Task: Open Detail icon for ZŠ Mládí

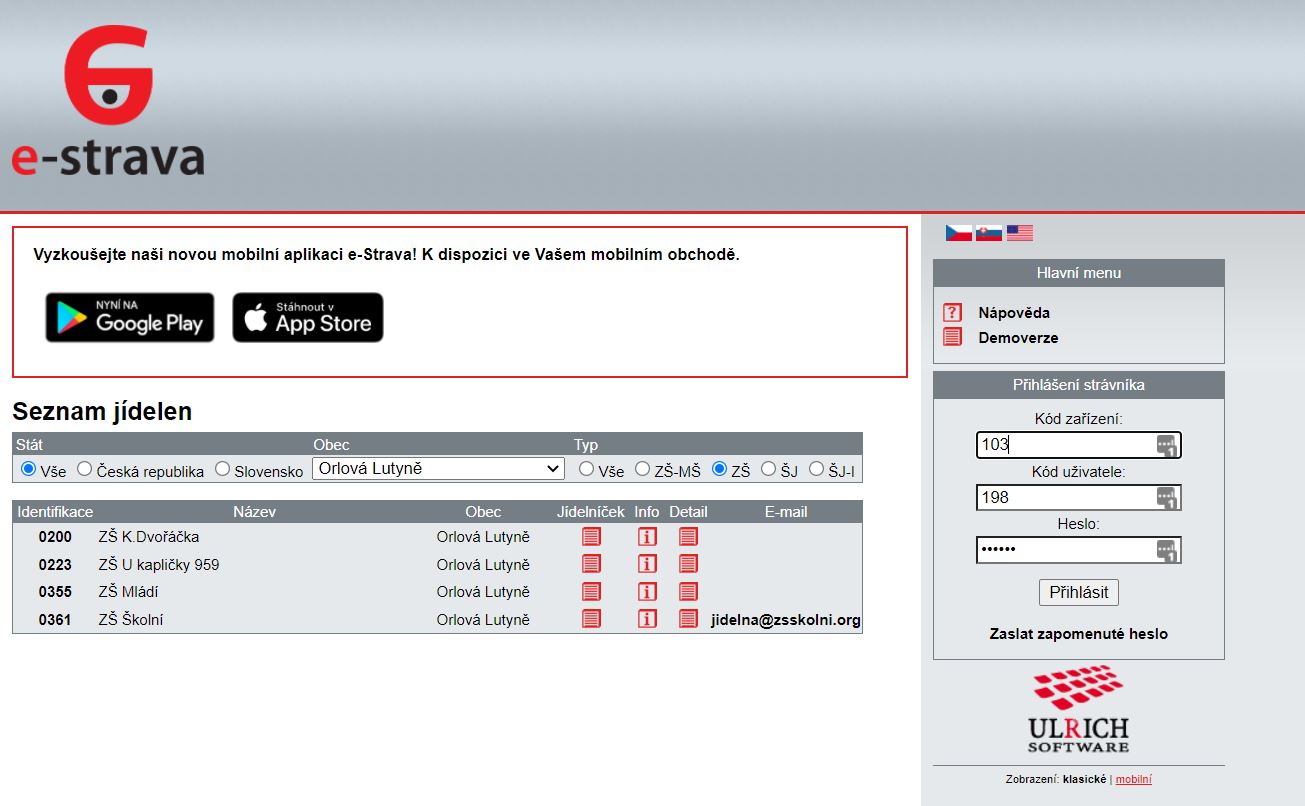Action: [x=688, y=592]
